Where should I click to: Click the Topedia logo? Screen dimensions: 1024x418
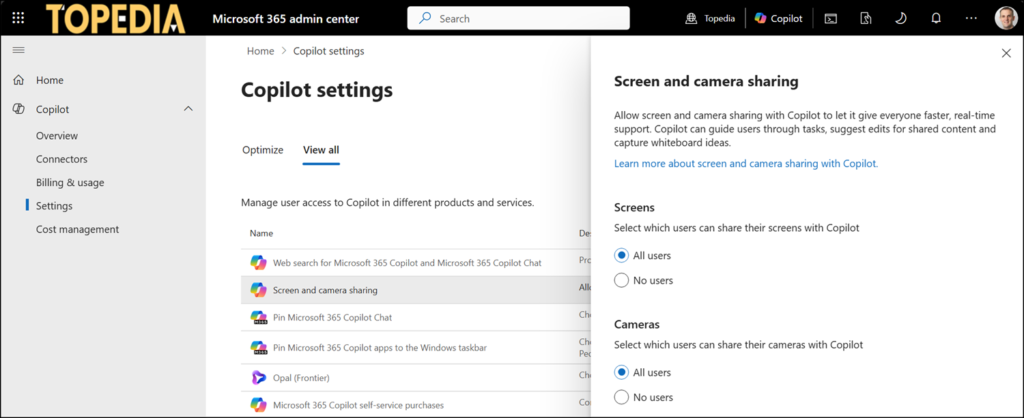tap(116, 18)
